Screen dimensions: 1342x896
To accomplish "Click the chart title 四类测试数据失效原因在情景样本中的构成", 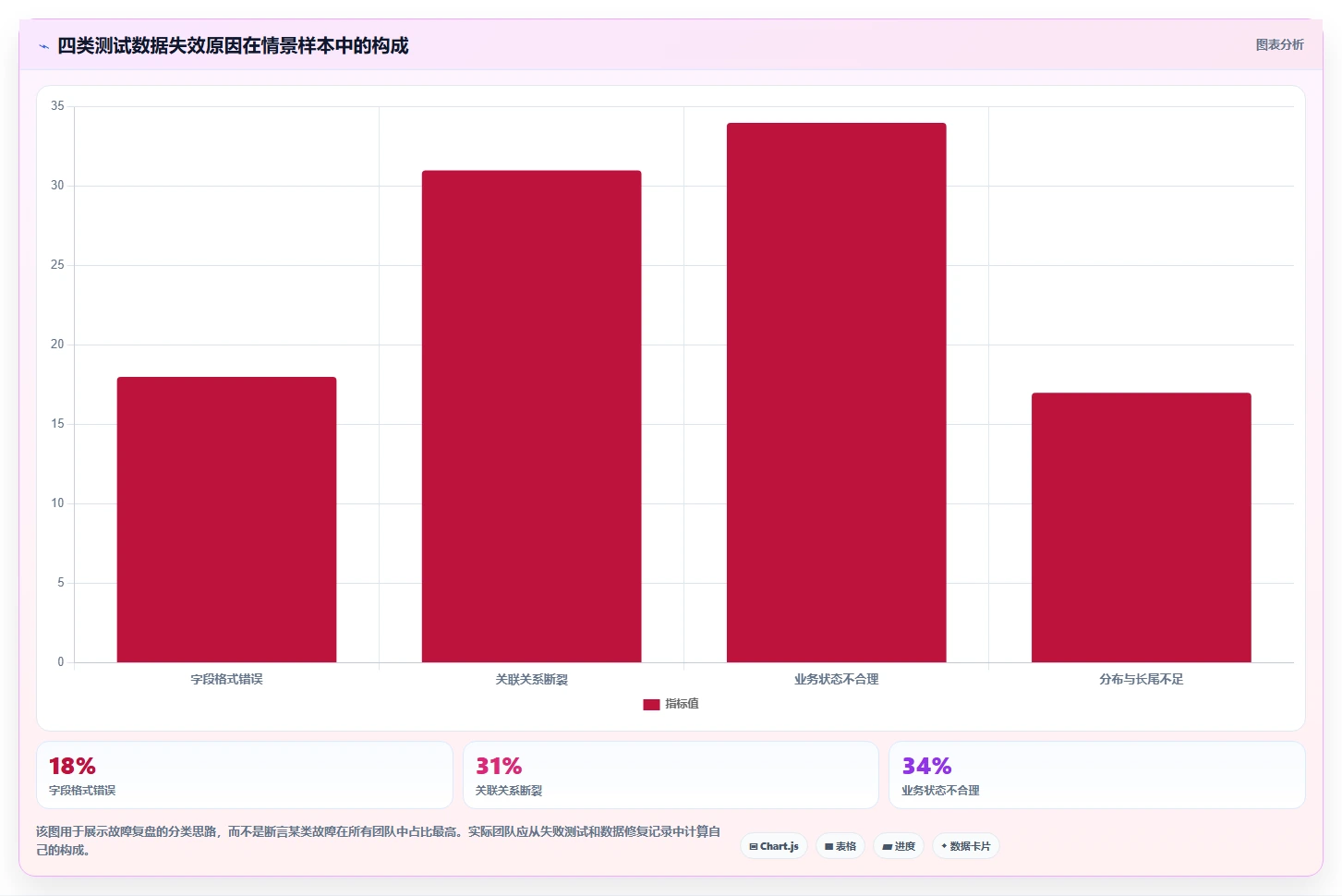I will 233,45.
